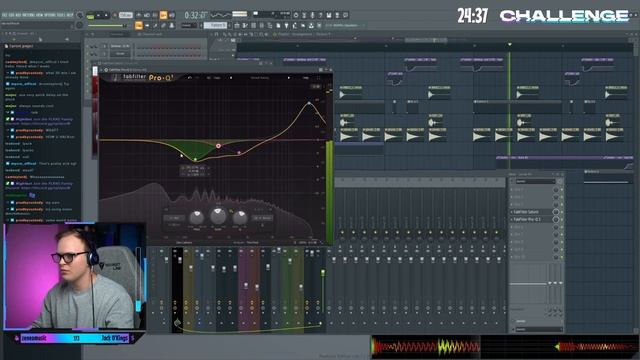Click the Pro-Q 3 GAIN knob
Image resolution: width=640 pixels, height=360 pixels.
(x=218, y=215)
